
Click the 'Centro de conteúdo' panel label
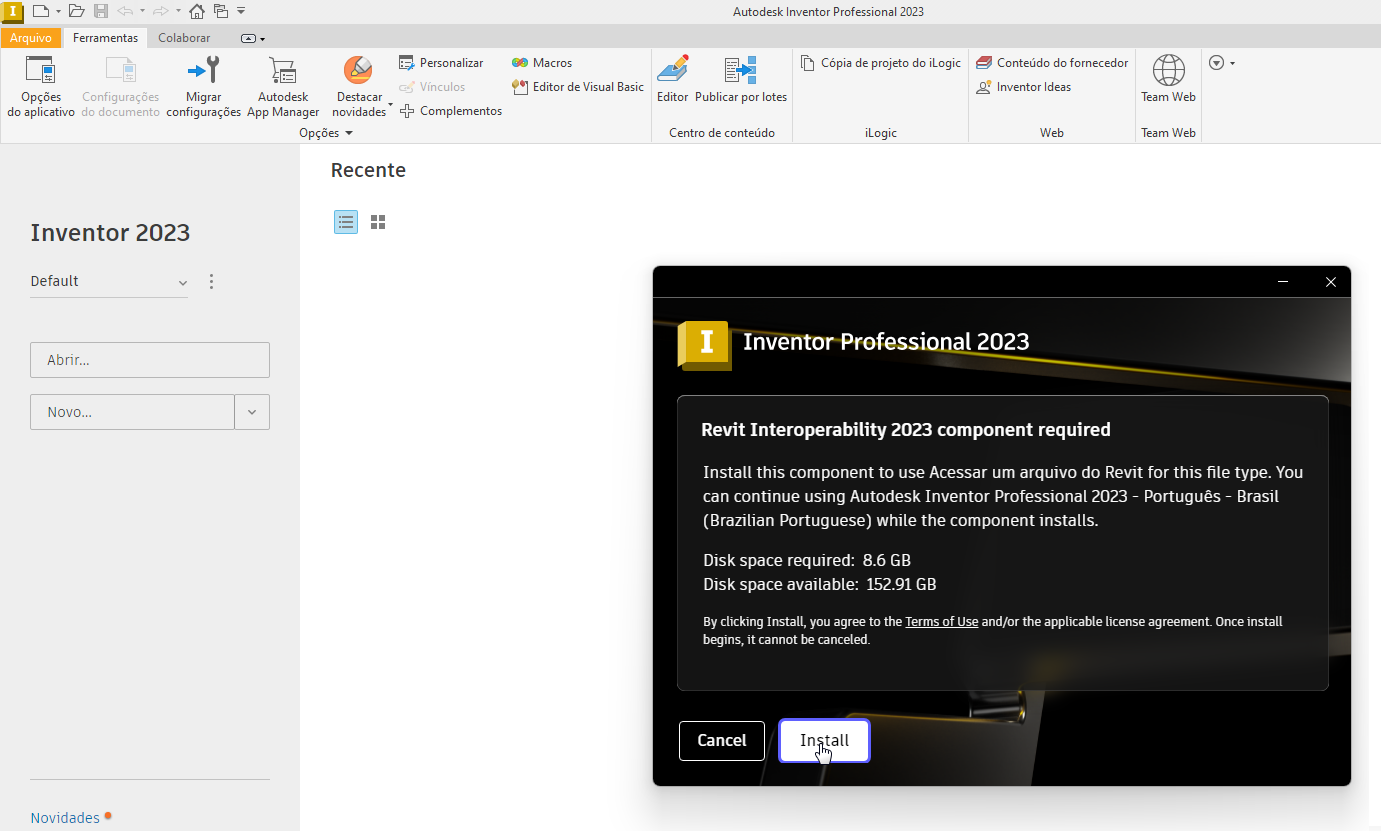[722, 133]
